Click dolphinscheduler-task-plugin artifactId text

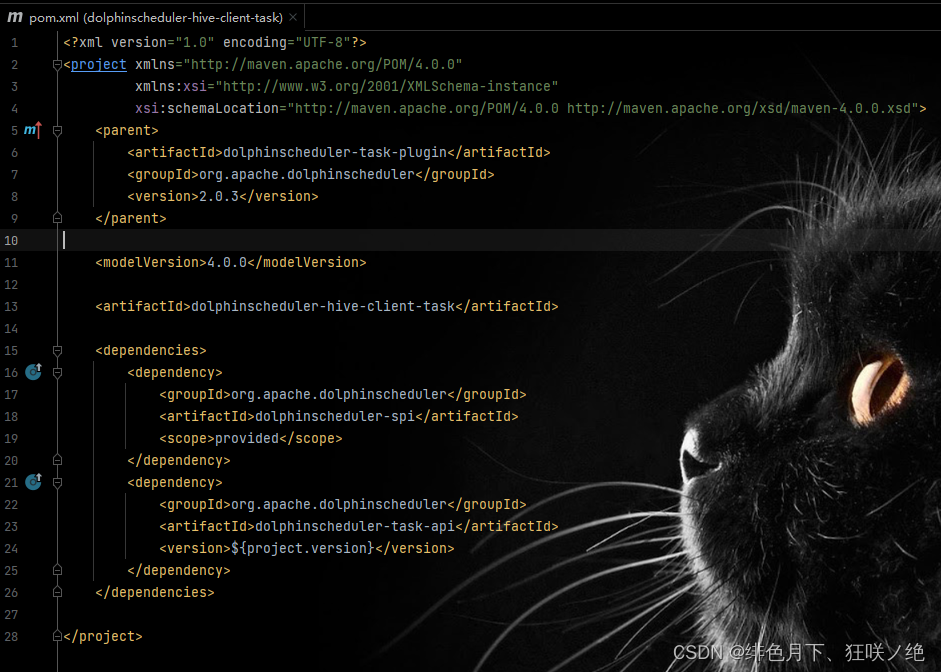point(335,152)
